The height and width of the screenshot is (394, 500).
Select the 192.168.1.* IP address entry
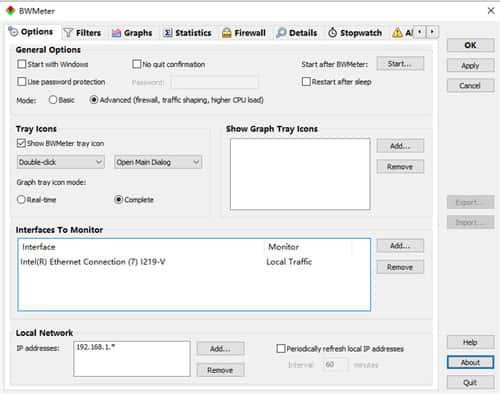(96, 347)
